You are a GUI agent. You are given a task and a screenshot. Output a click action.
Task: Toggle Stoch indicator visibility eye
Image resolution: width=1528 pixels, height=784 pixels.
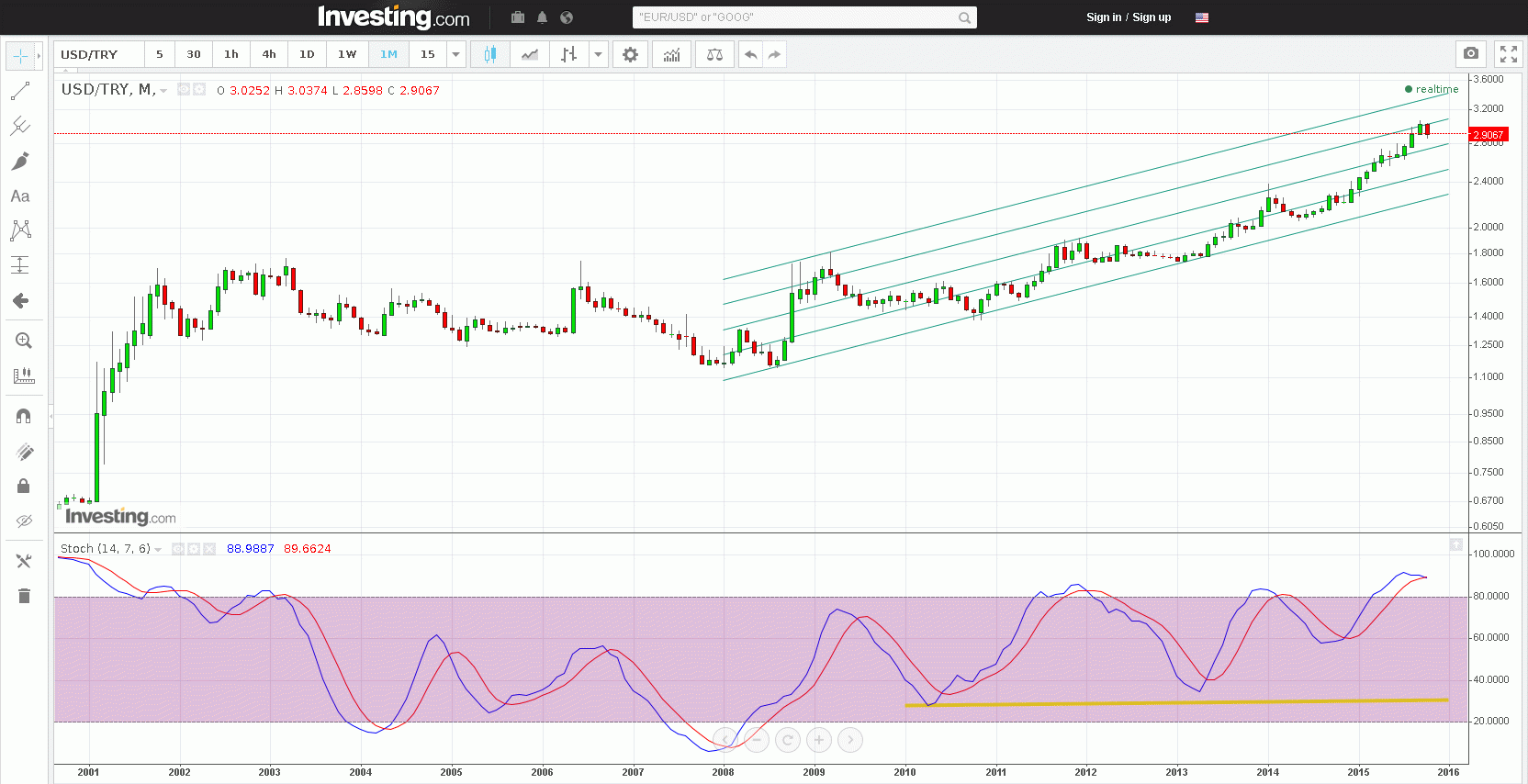click(x=178, y=549)
